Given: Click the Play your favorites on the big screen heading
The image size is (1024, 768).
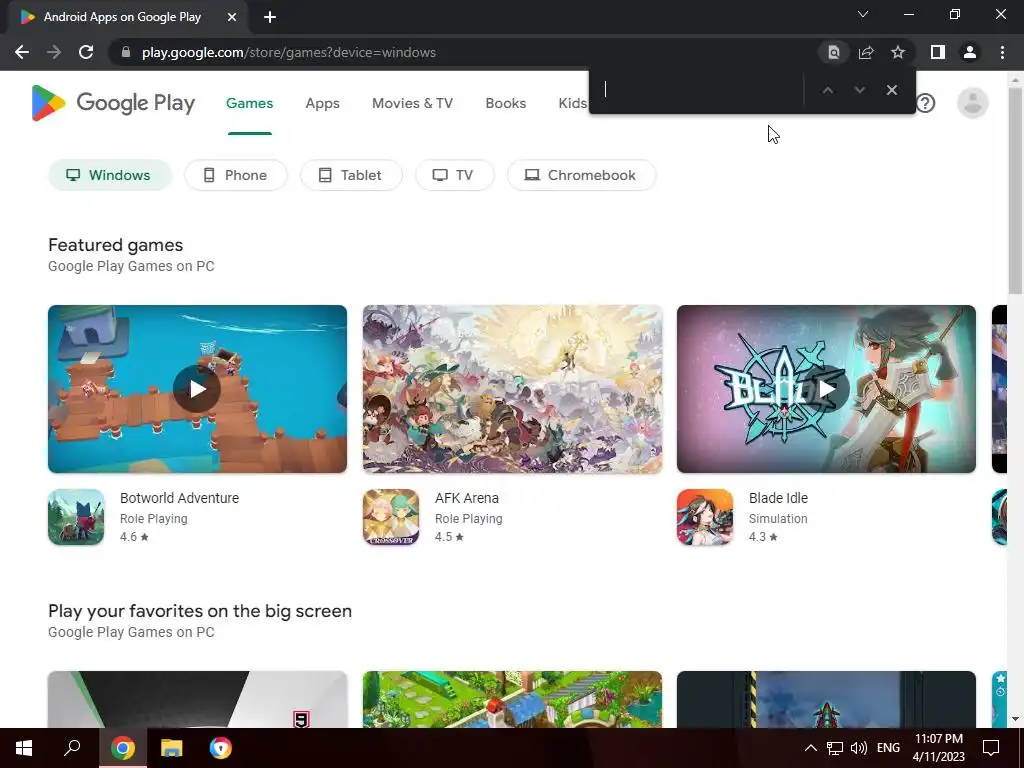Looking at the screenshot, I should [x=200, y=611].
